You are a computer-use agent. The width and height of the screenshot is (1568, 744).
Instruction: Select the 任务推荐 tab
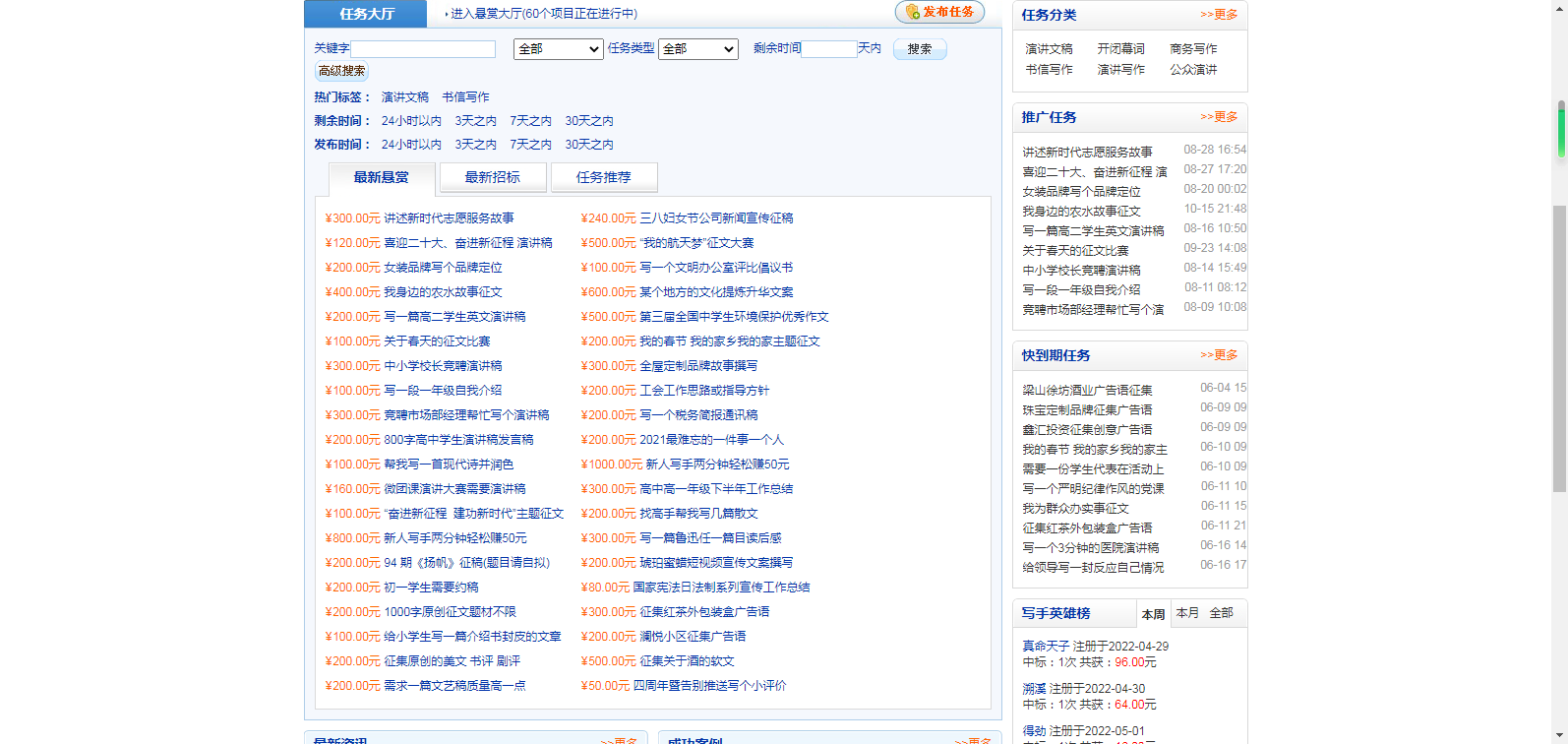[603, 177]
